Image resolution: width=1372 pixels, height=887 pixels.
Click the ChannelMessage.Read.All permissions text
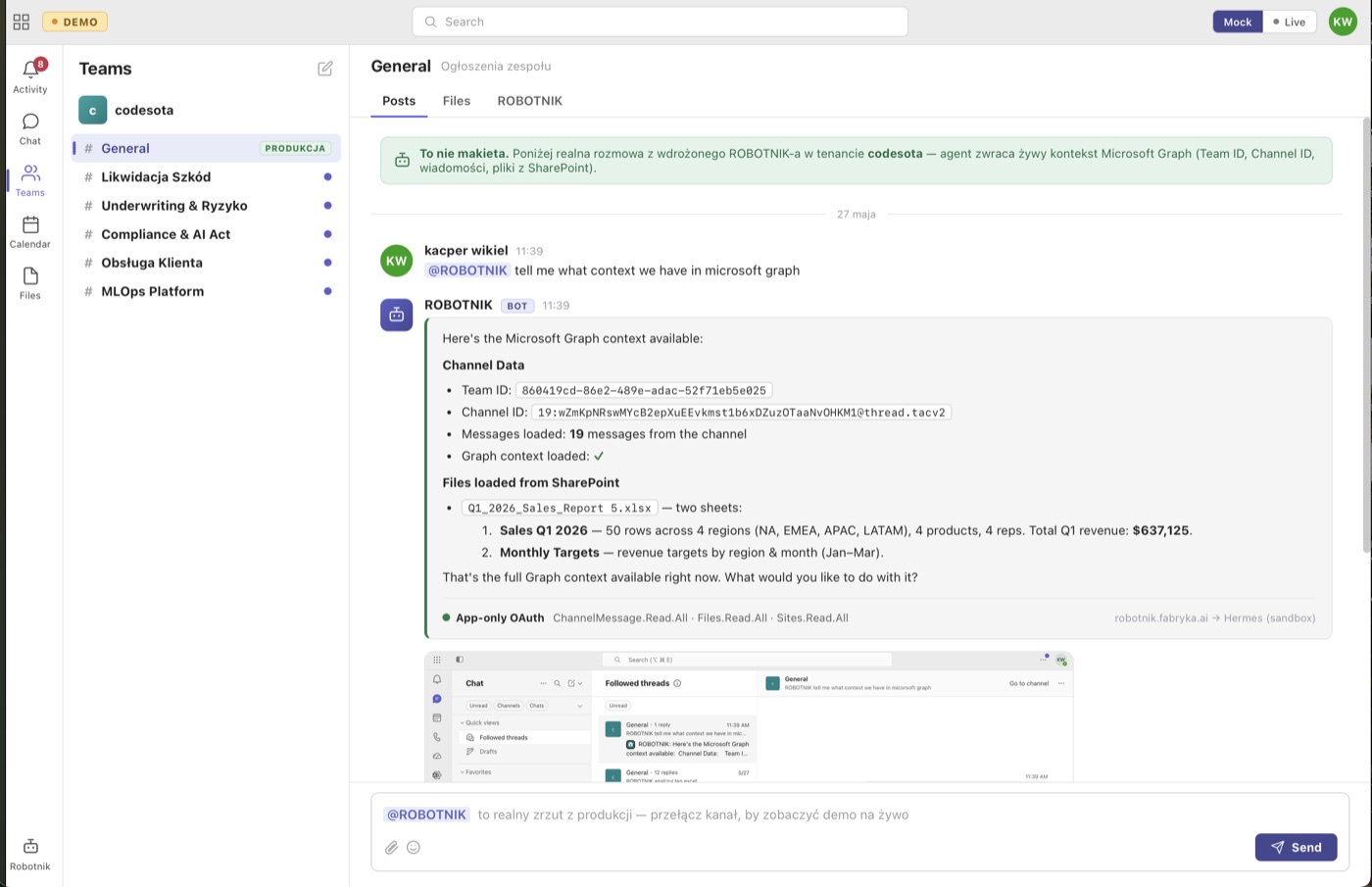701,618
